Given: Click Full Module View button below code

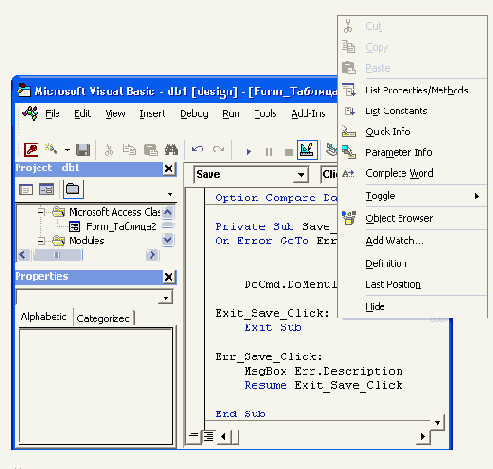Looking at the screenshot, I should point(208,436).
